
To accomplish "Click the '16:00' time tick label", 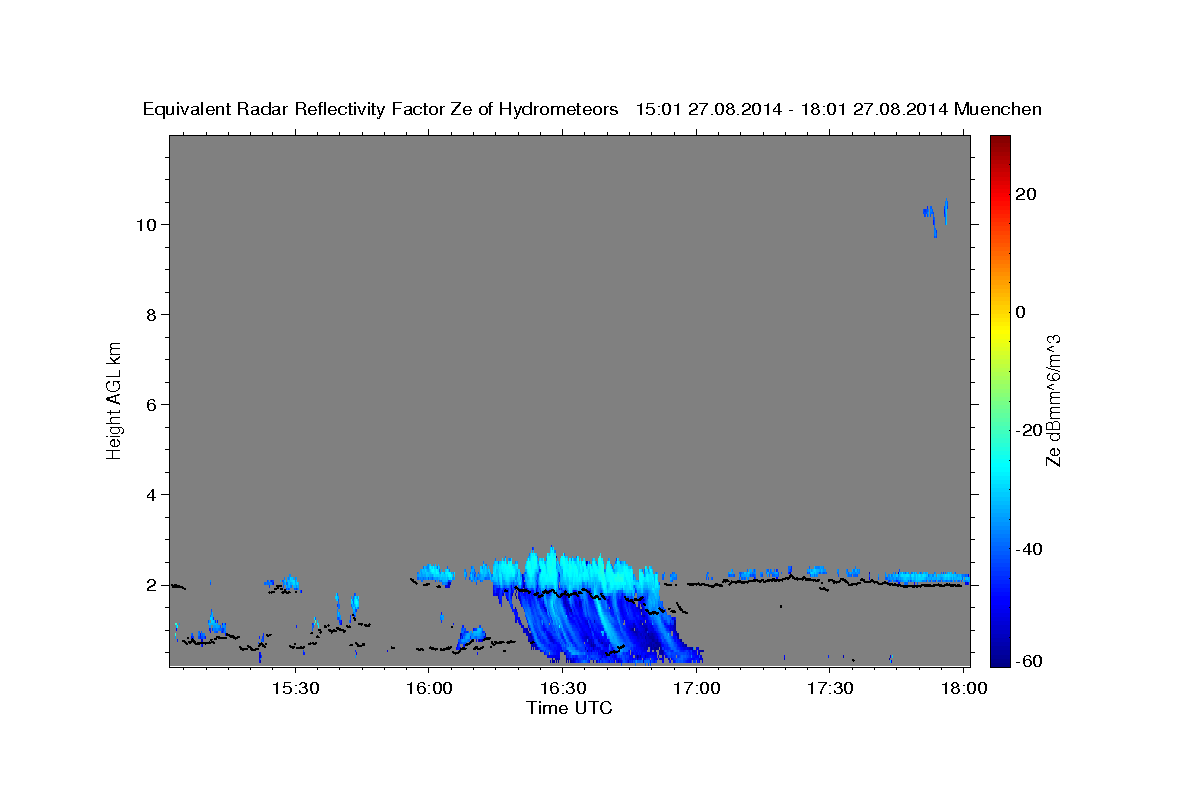I will [430, 688].
